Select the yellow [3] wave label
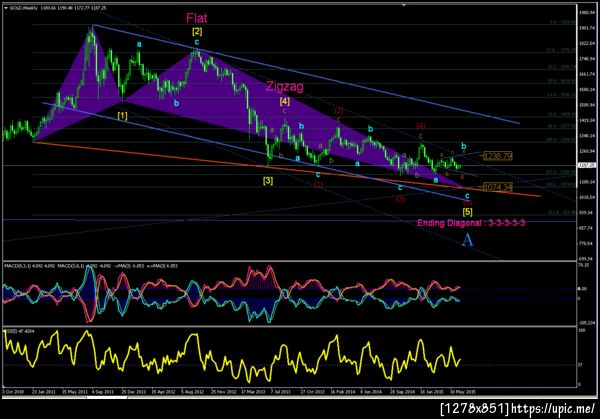The width and height of the screenshot is (600, 419). (x=268, y=180)
